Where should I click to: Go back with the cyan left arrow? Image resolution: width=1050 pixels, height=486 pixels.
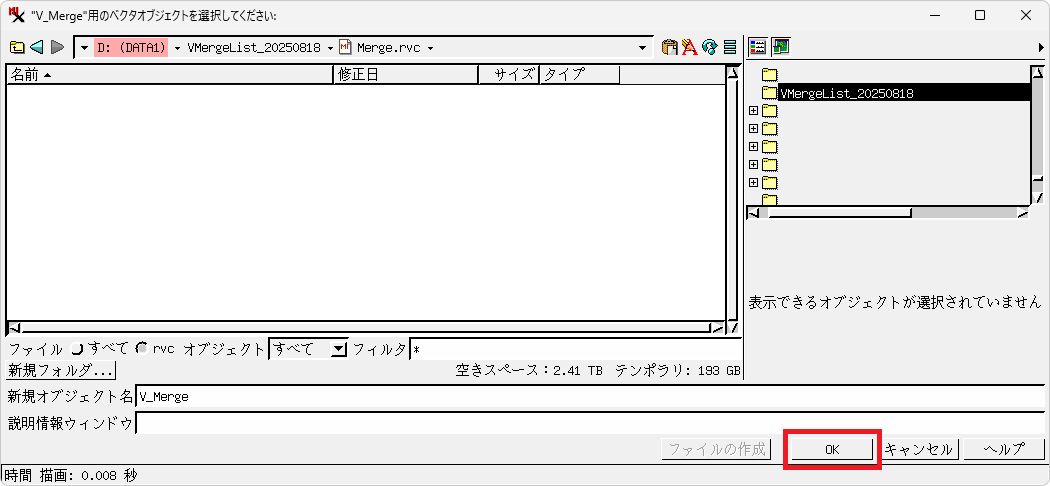click(37, 47)
